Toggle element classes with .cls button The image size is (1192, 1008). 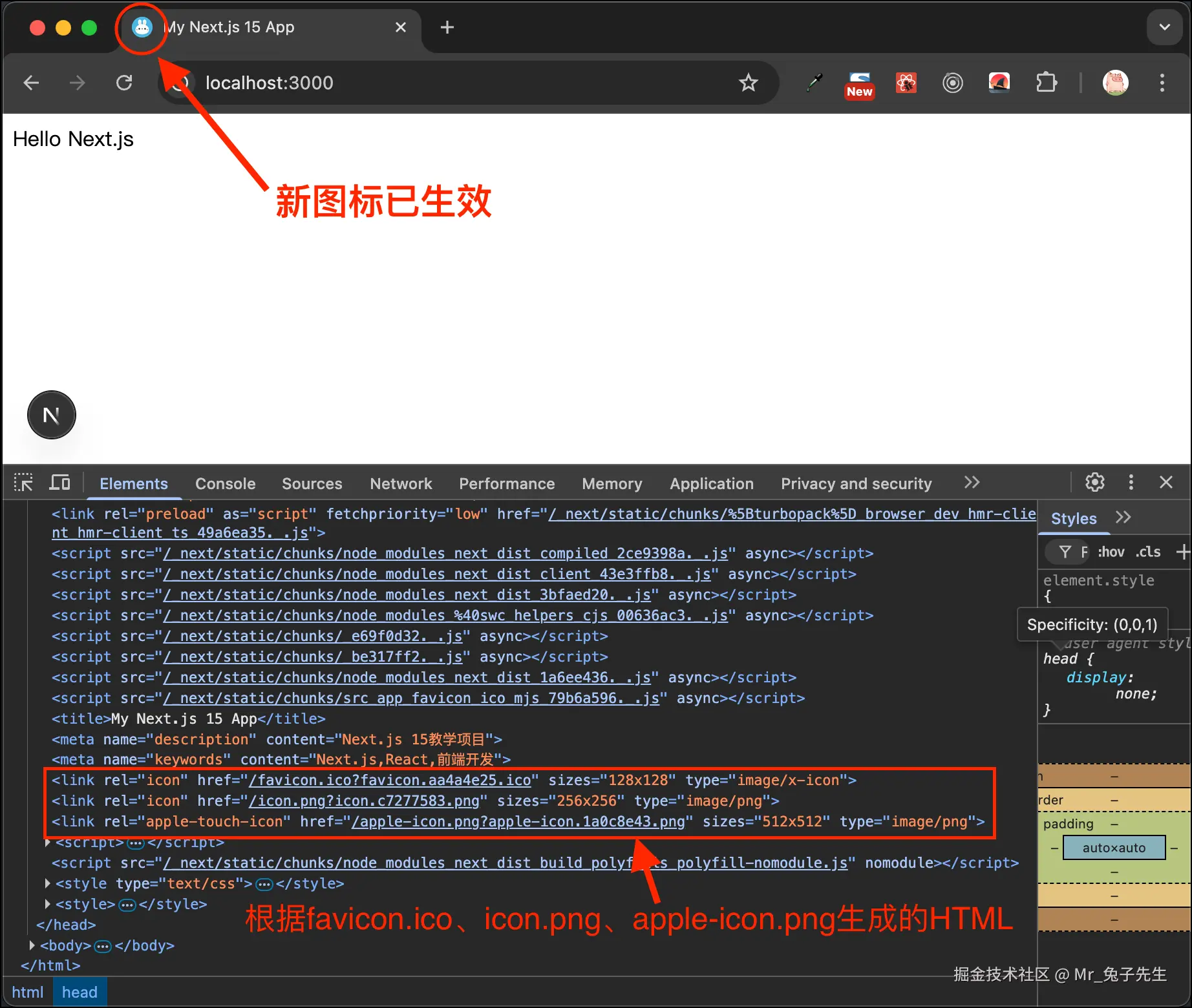pos(1149,552)
